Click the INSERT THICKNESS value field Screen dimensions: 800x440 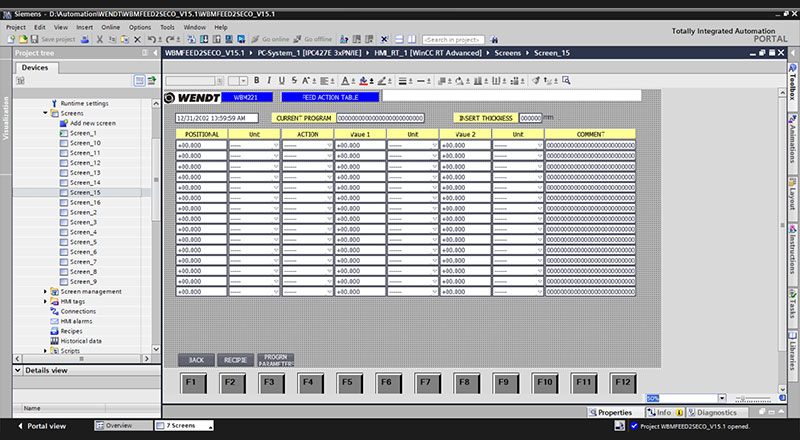click(x=531, y=118)
